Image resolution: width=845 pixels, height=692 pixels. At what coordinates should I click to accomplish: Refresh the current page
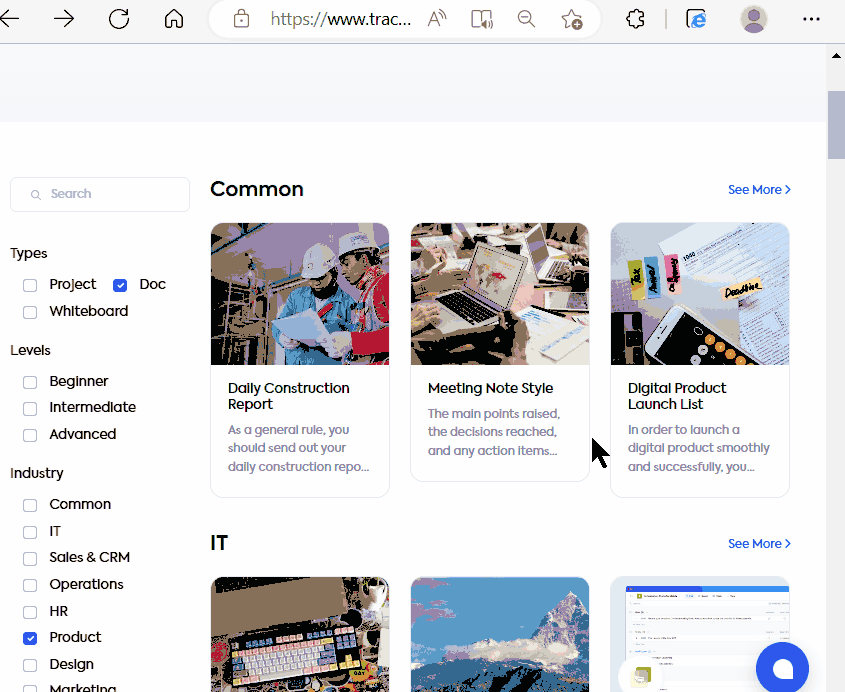point(118,19)
